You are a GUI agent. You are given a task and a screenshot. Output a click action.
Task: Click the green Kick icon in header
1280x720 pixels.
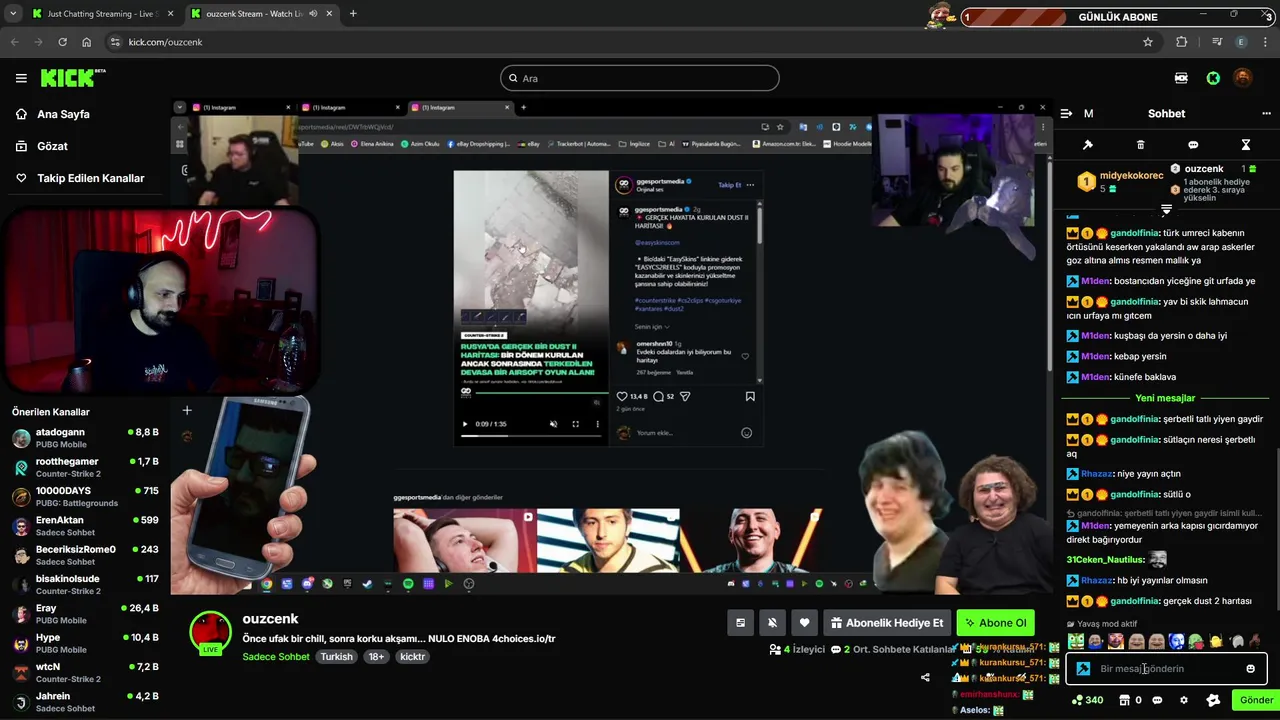tap(1213, 78)
